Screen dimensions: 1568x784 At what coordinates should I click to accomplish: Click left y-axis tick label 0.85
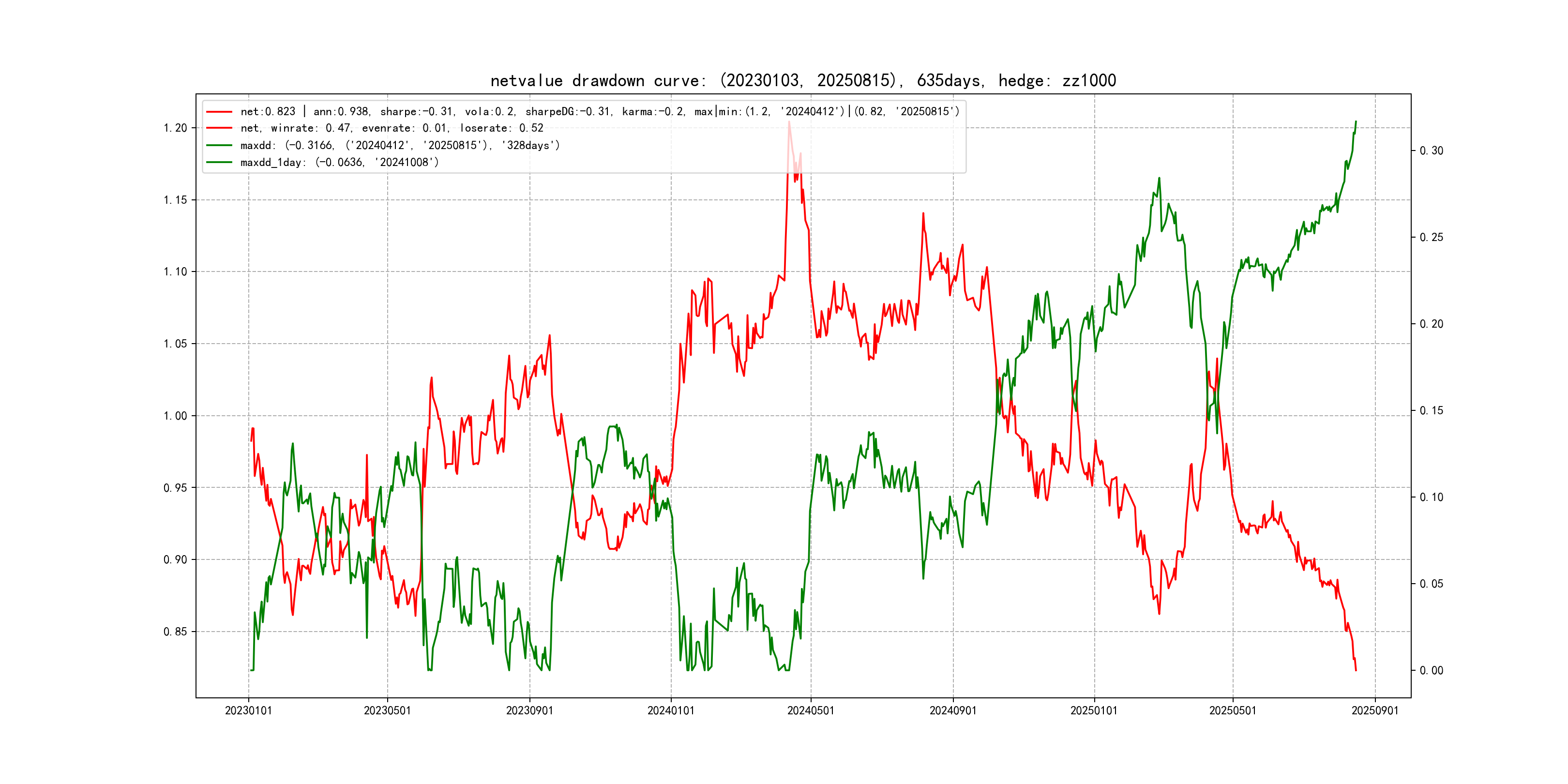[x=175, y=632]
